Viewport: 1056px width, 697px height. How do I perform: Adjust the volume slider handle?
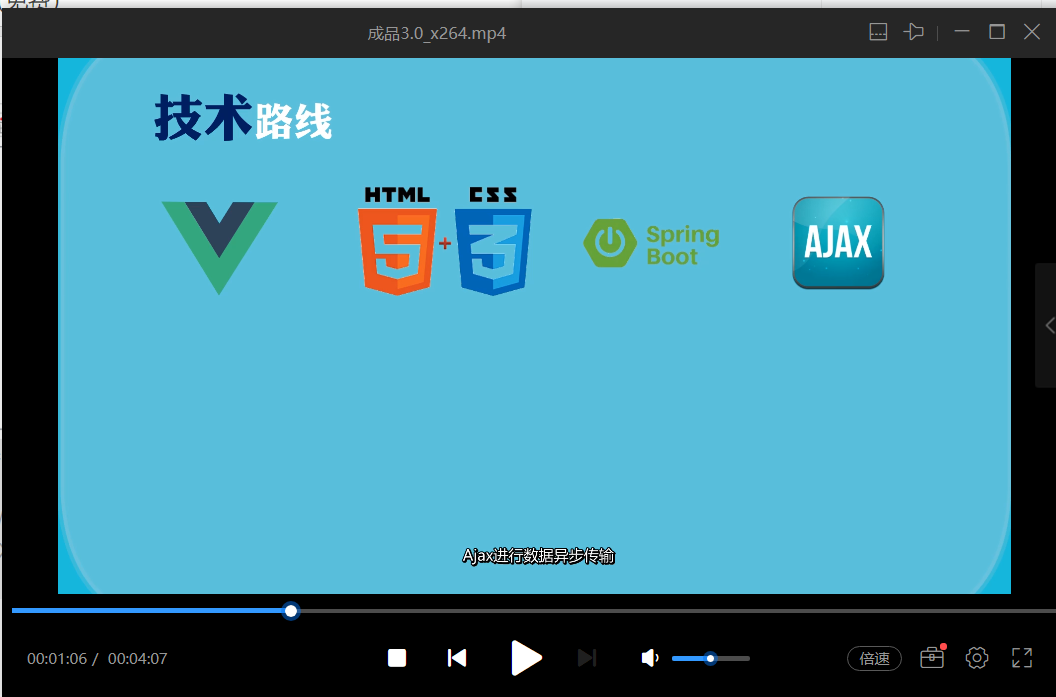710,659
